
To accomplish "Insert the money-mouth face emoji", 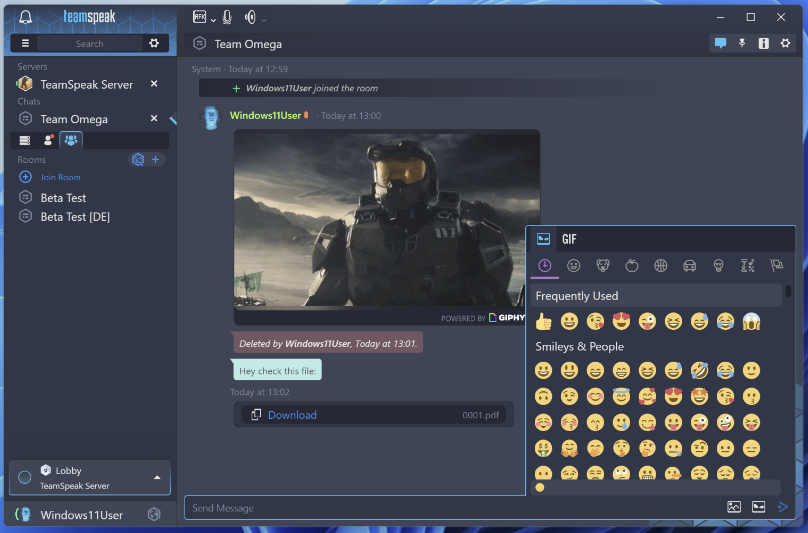I will (543, 448).
